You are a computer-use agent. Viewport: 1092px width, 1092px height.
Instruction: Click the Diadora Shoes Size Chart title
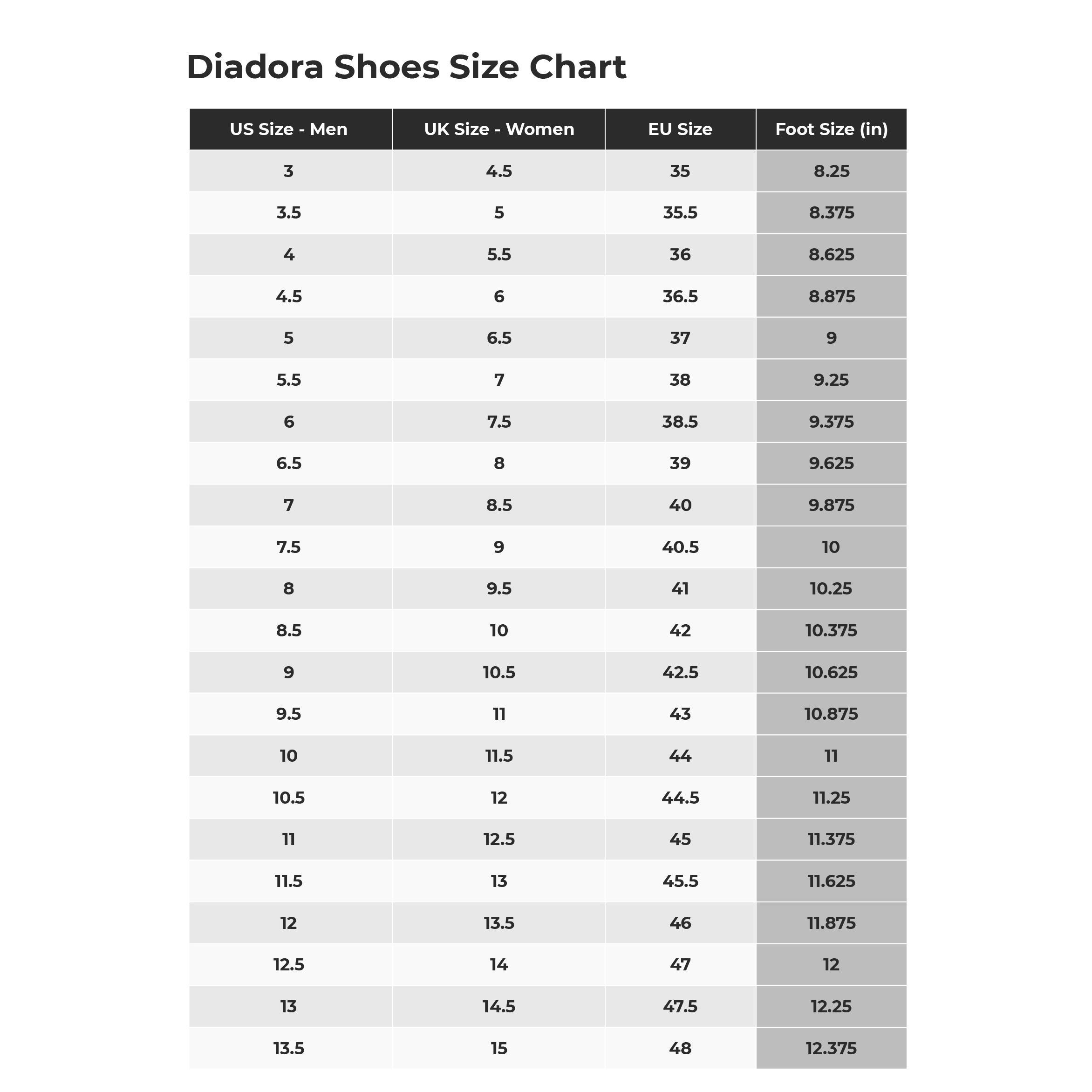(x=406, y=67)
